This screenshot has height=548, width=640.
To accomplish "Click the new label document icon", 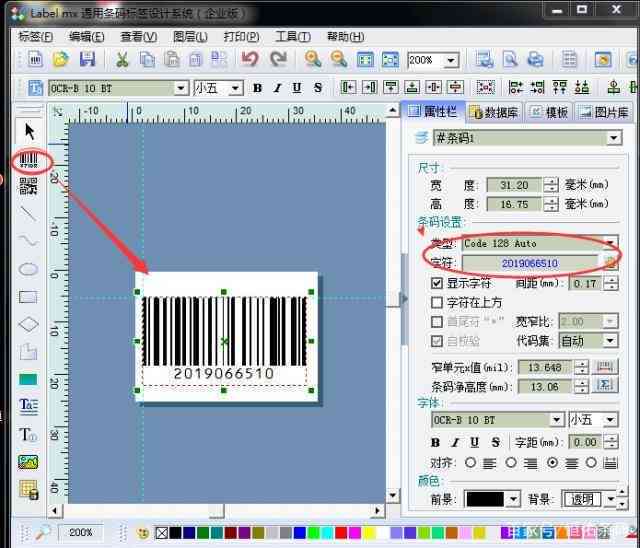I will click(x=35, y=60).
